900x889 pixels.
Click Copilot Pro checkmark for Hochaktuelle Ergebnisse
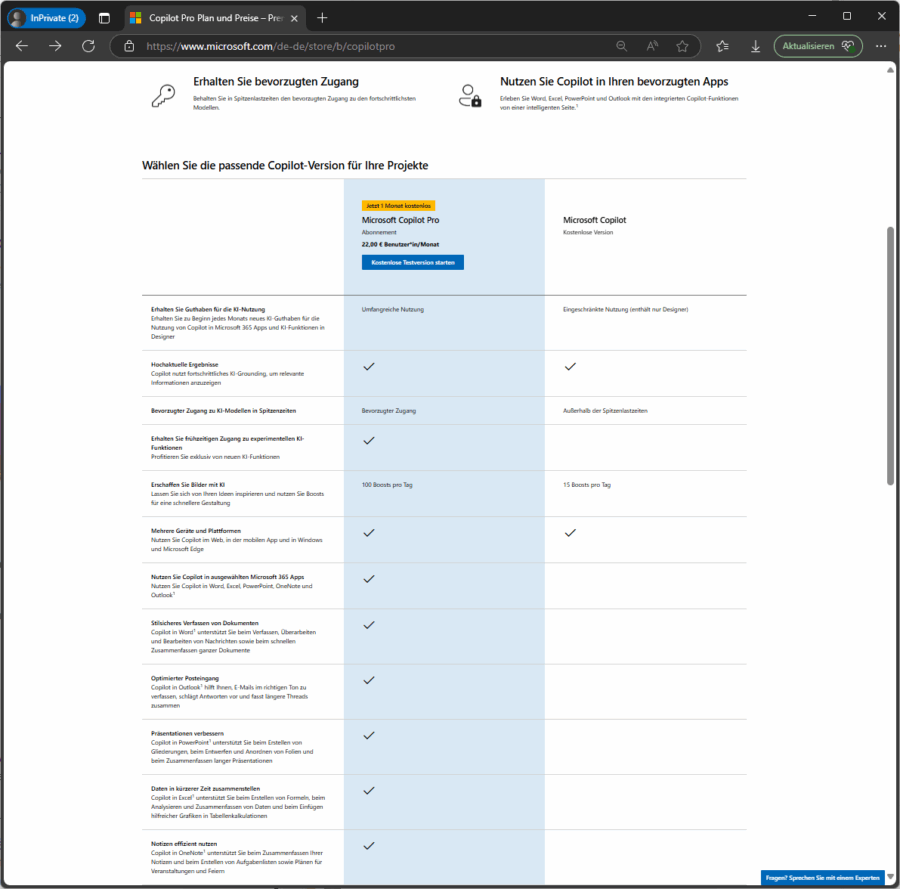tap(369, 366)
